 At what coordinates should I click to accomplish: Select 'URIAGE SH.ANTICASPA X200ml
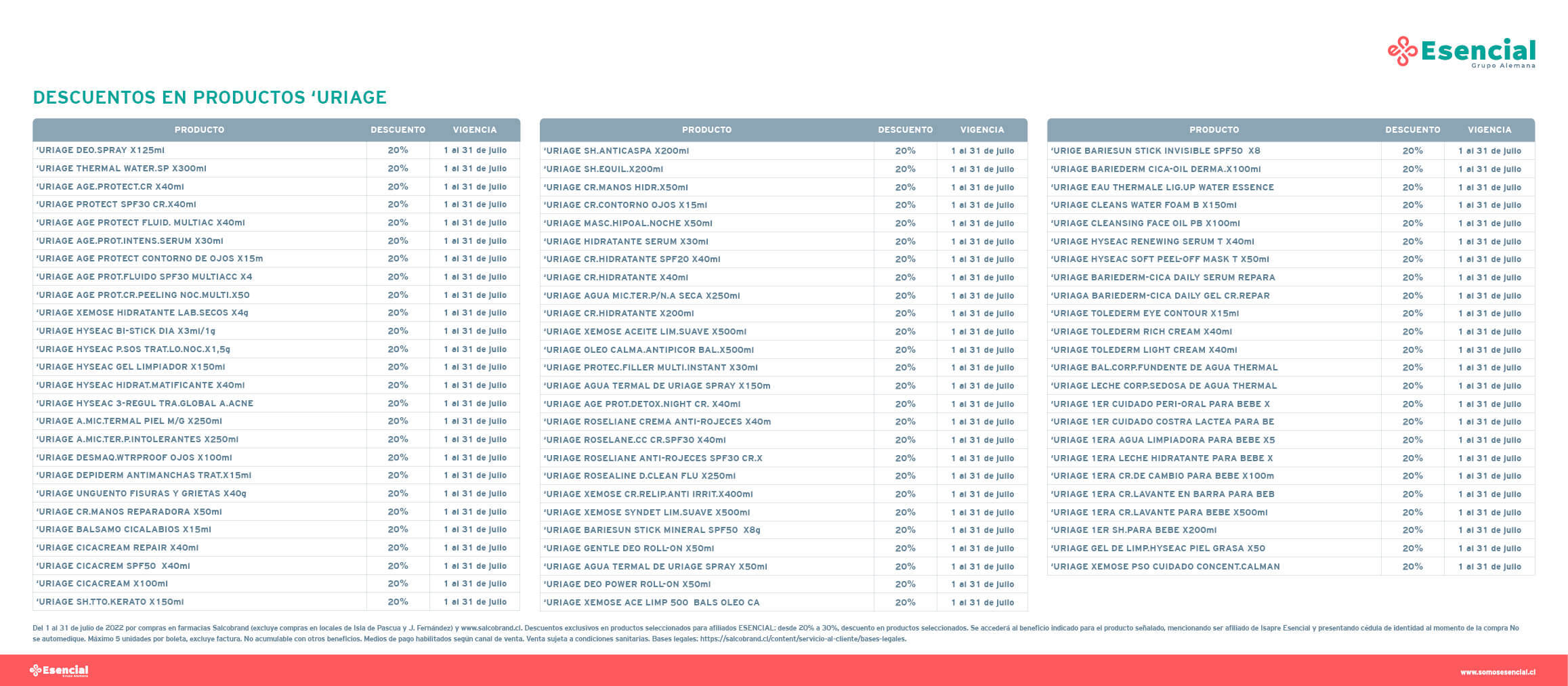point(784,151)
